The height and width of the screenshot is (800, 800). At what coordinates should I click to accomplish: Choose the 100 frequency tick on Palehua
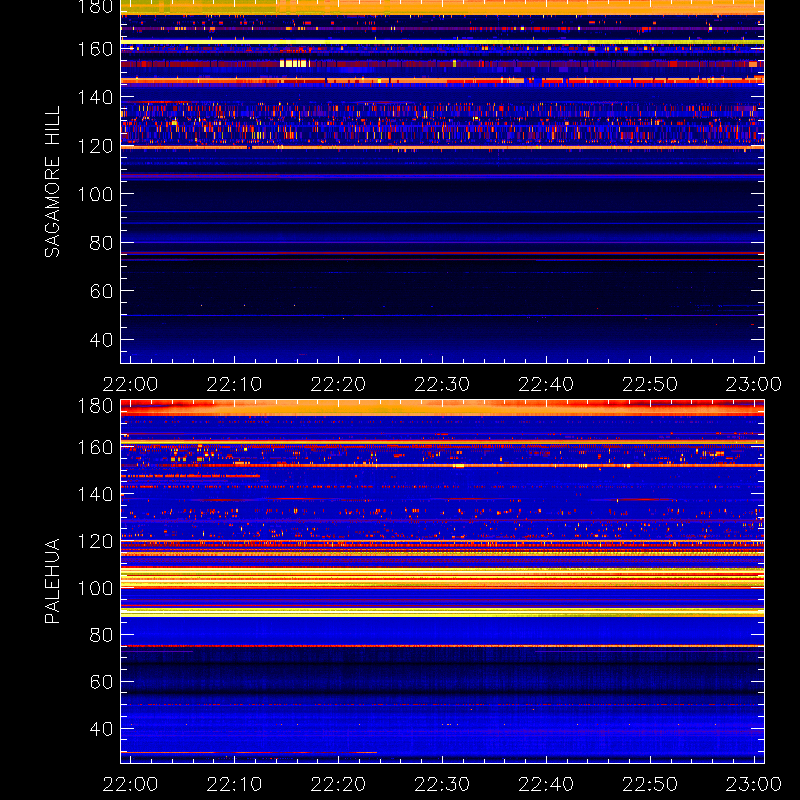(x=95, y=588)
